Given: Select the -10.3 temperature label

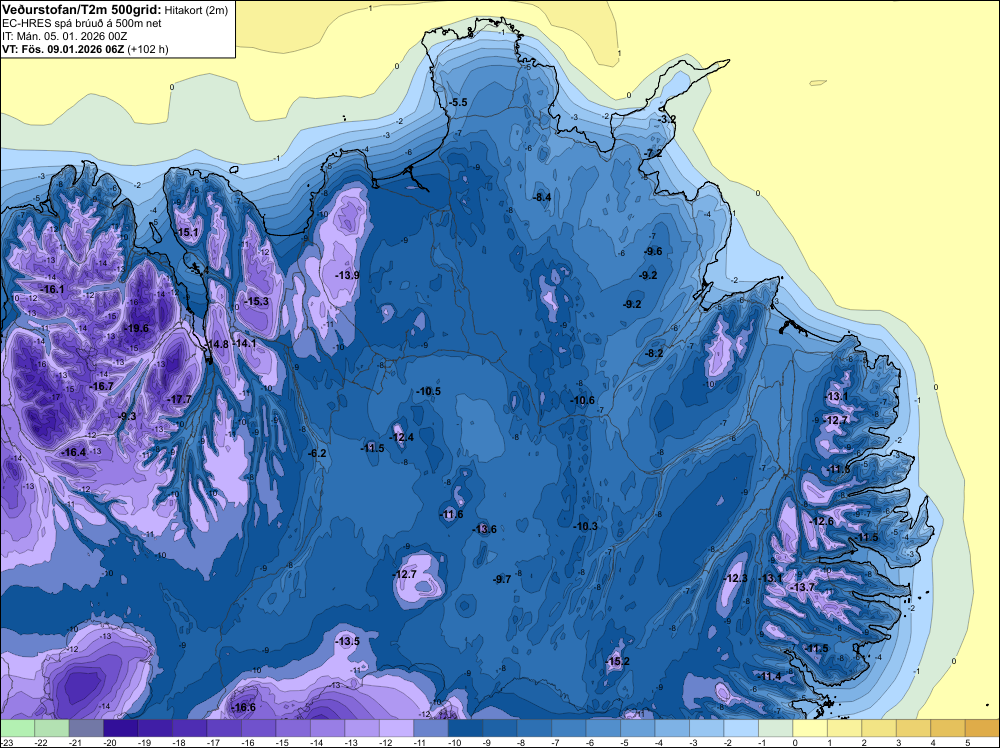Looking at the screenshot, I should pos(585,526).
